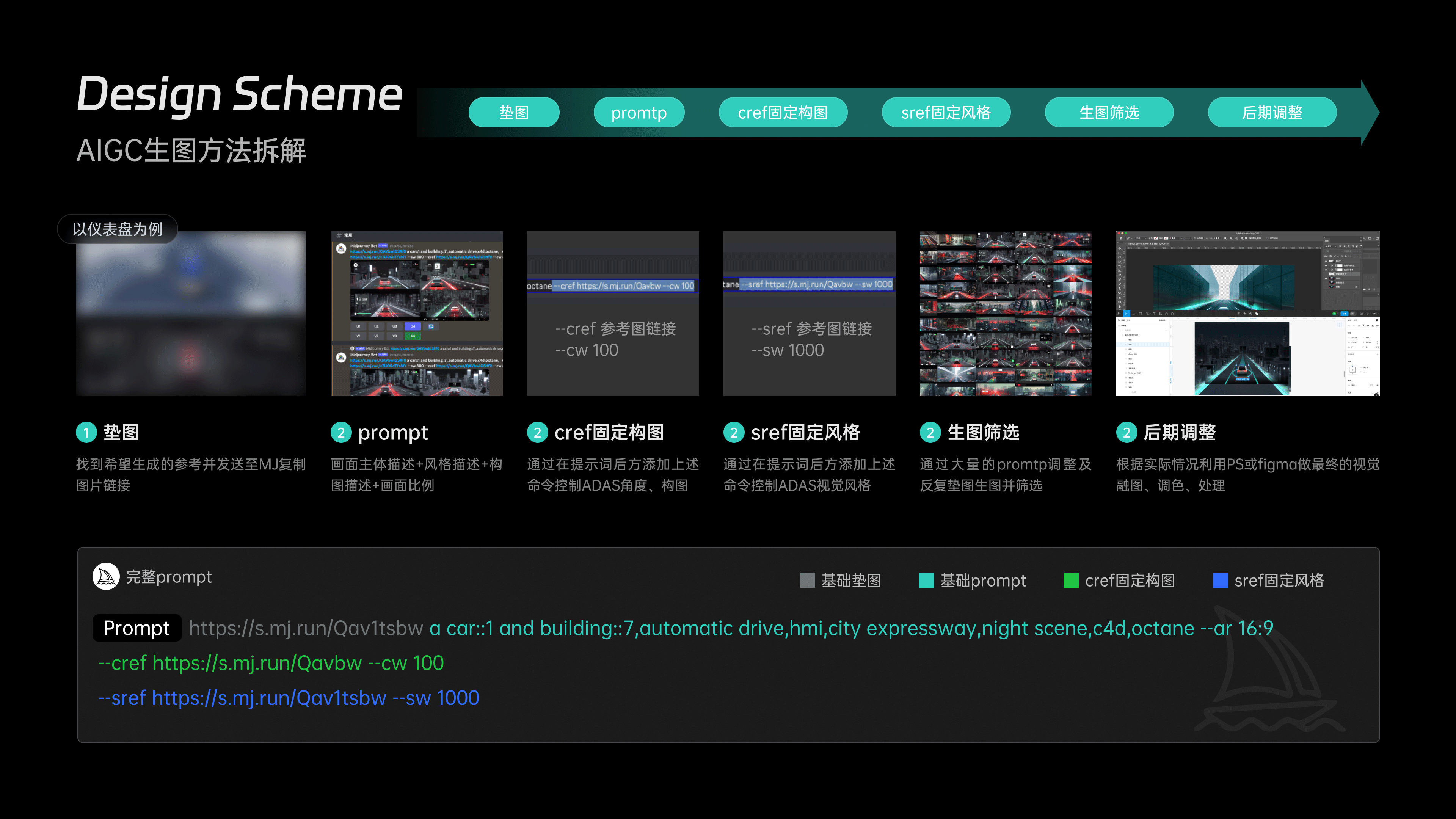This screenshot has height=819, width=1456.
Task: Click the 生图筛选 pill in the top process bar
Action: point(1109,112)
